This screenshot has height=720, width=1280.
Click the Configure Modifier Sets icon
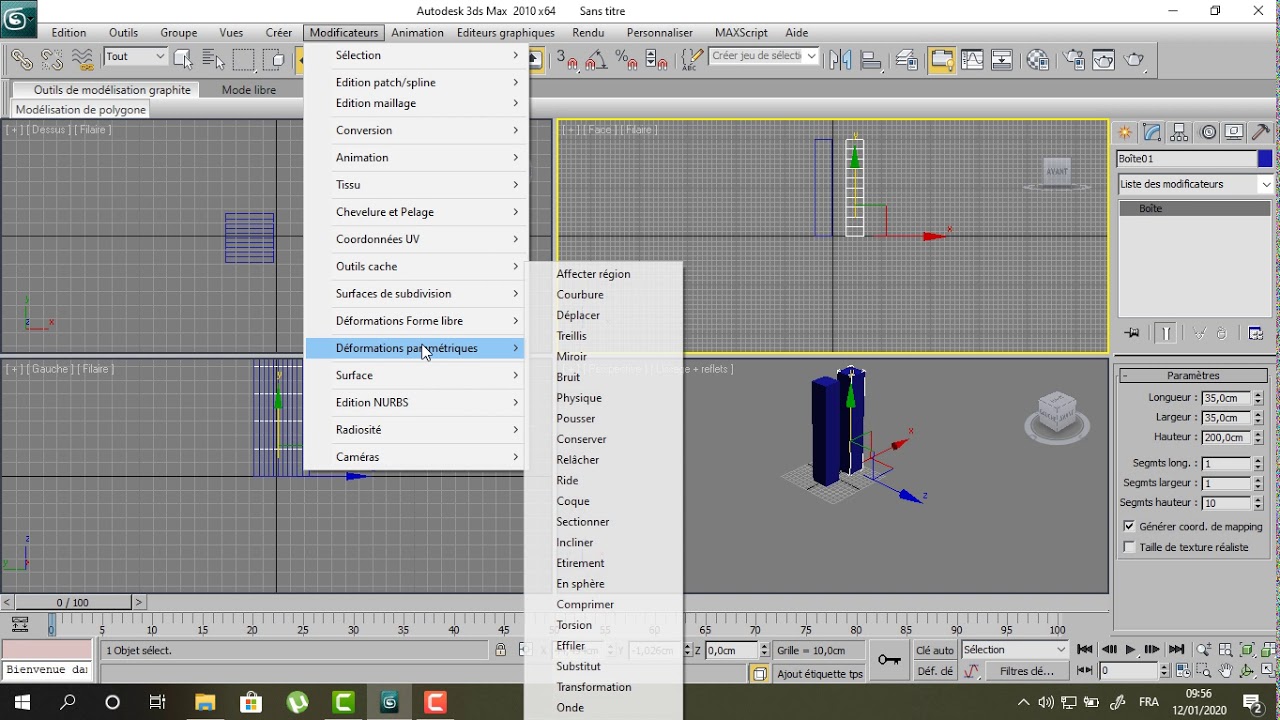tap(1257, 333)
